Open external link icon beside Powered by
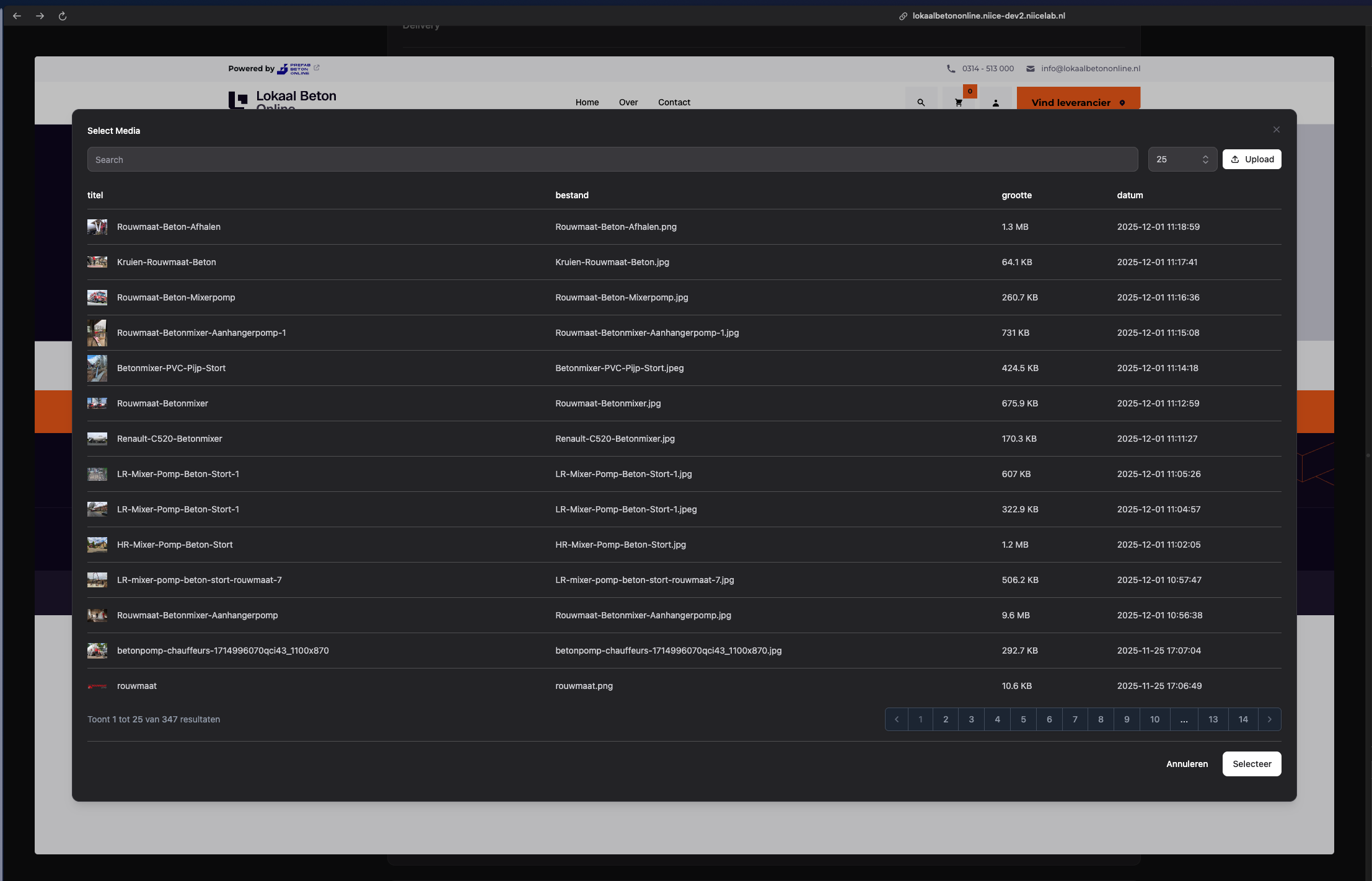This screenshot has width=1372, height=881. coord(317,68)
